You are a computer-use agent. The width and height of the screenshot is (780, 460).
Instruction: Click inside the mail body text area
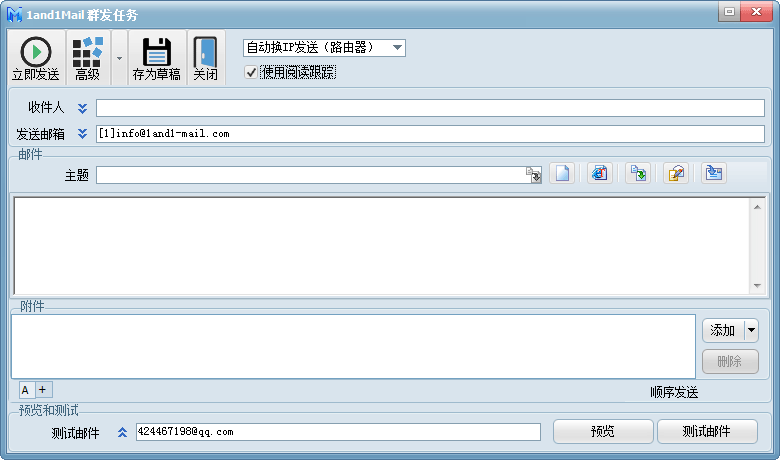382,246
